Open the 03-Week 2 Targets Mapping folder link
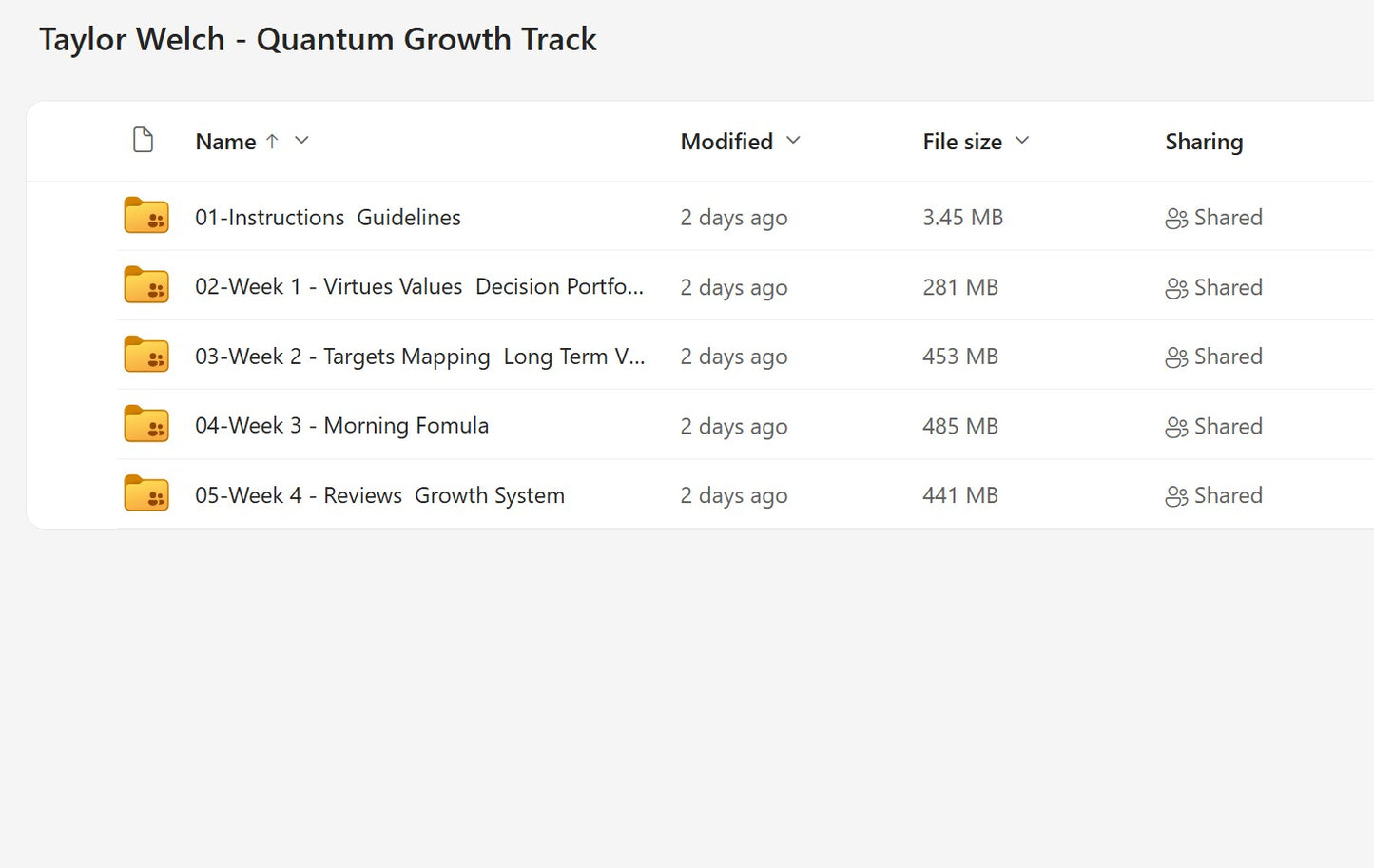Viewport: 1374px width, 868px height. click(x=418, y=356)
